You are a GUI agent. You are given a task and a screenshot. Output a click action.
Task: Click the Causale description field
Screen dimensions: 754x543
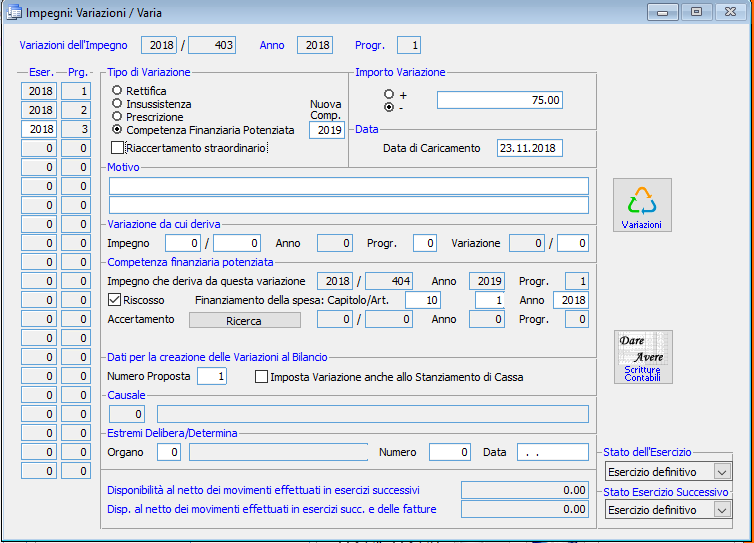(x=373, y=414)
